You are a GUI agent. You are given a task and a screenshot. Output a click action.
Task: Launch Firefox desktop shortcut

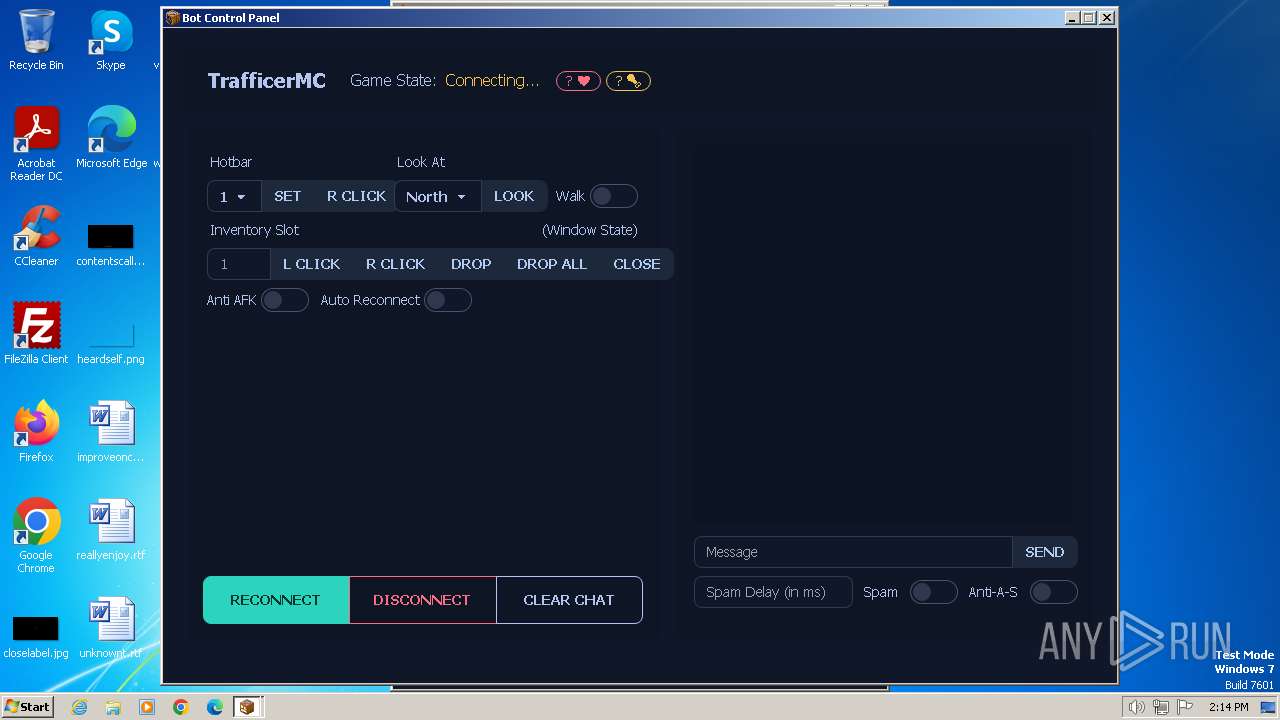click(36, 432)
